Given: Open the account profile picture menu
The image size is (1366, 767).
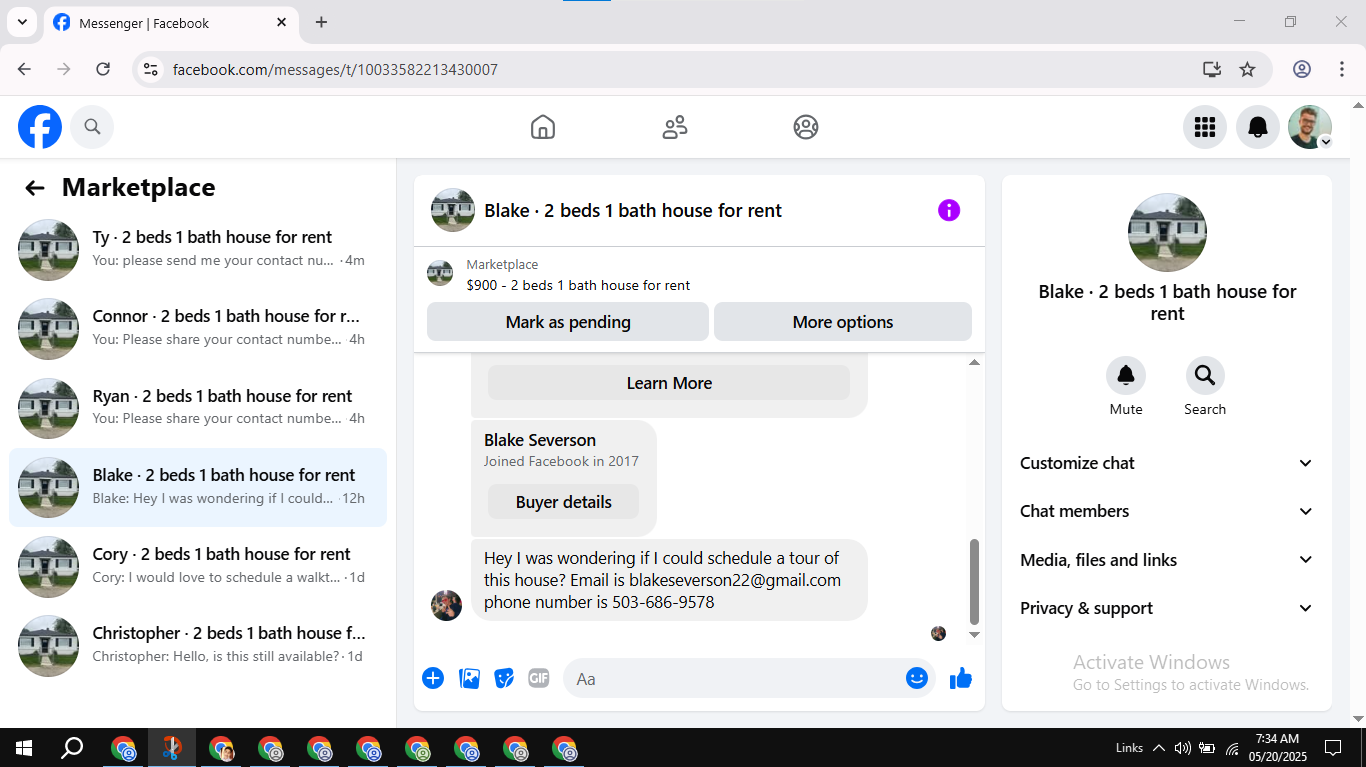Looking at the screenshot, I should (x=1310, y=127).
